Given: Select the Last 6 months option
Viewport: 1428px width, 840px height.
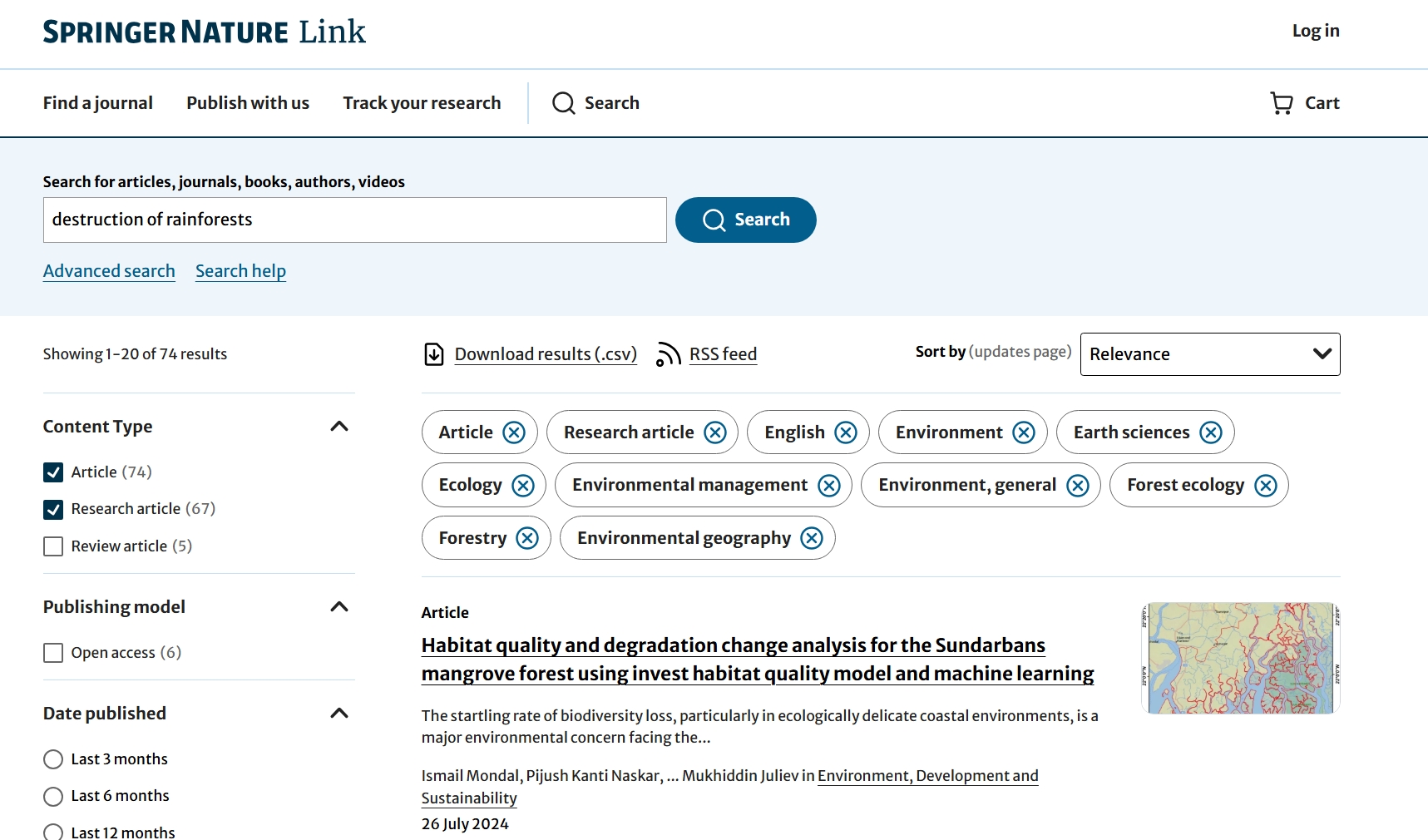Looking at the screenshot, I should 53,797.
